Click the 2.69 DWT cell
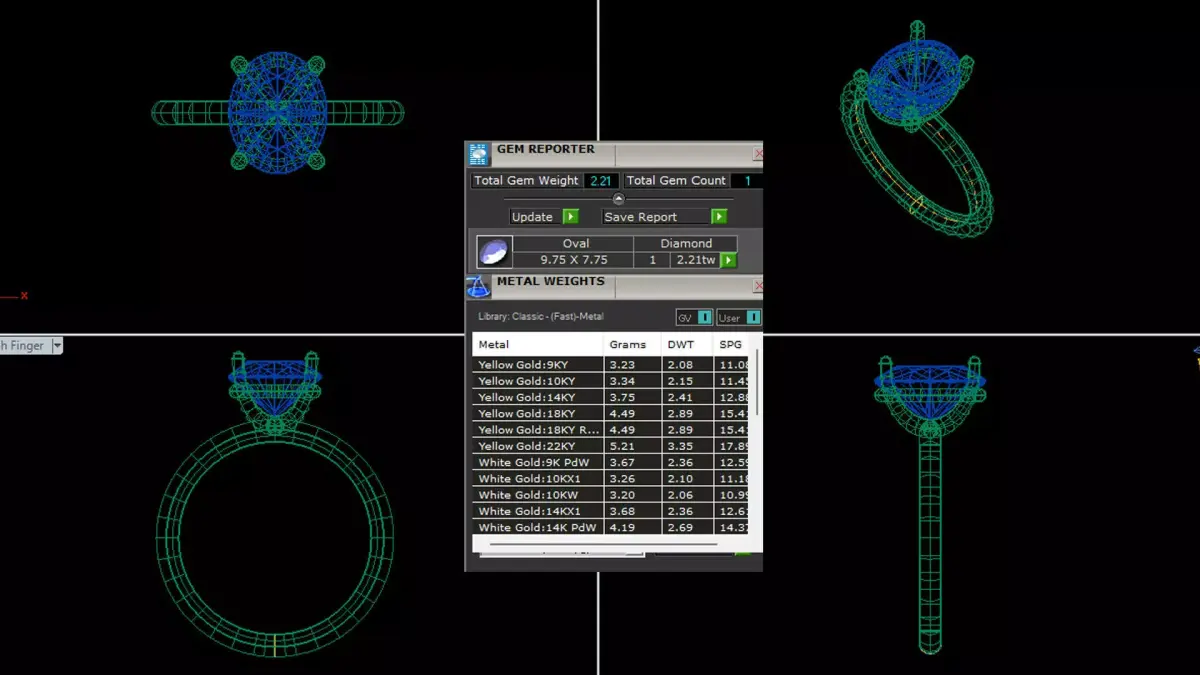The image size is (1200, 675). point(688,527)
